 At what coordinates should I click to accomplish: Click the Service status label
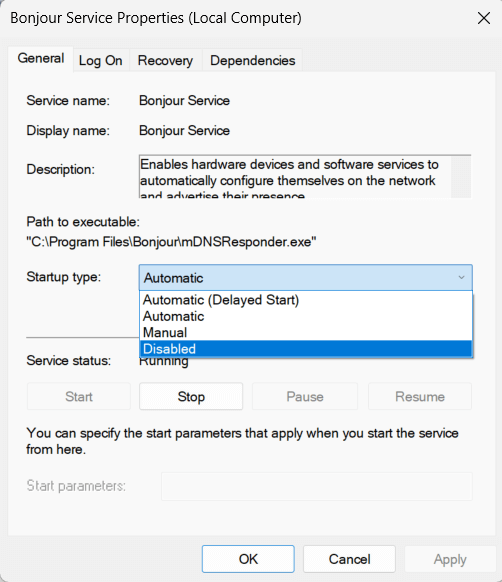coord(69,360)
